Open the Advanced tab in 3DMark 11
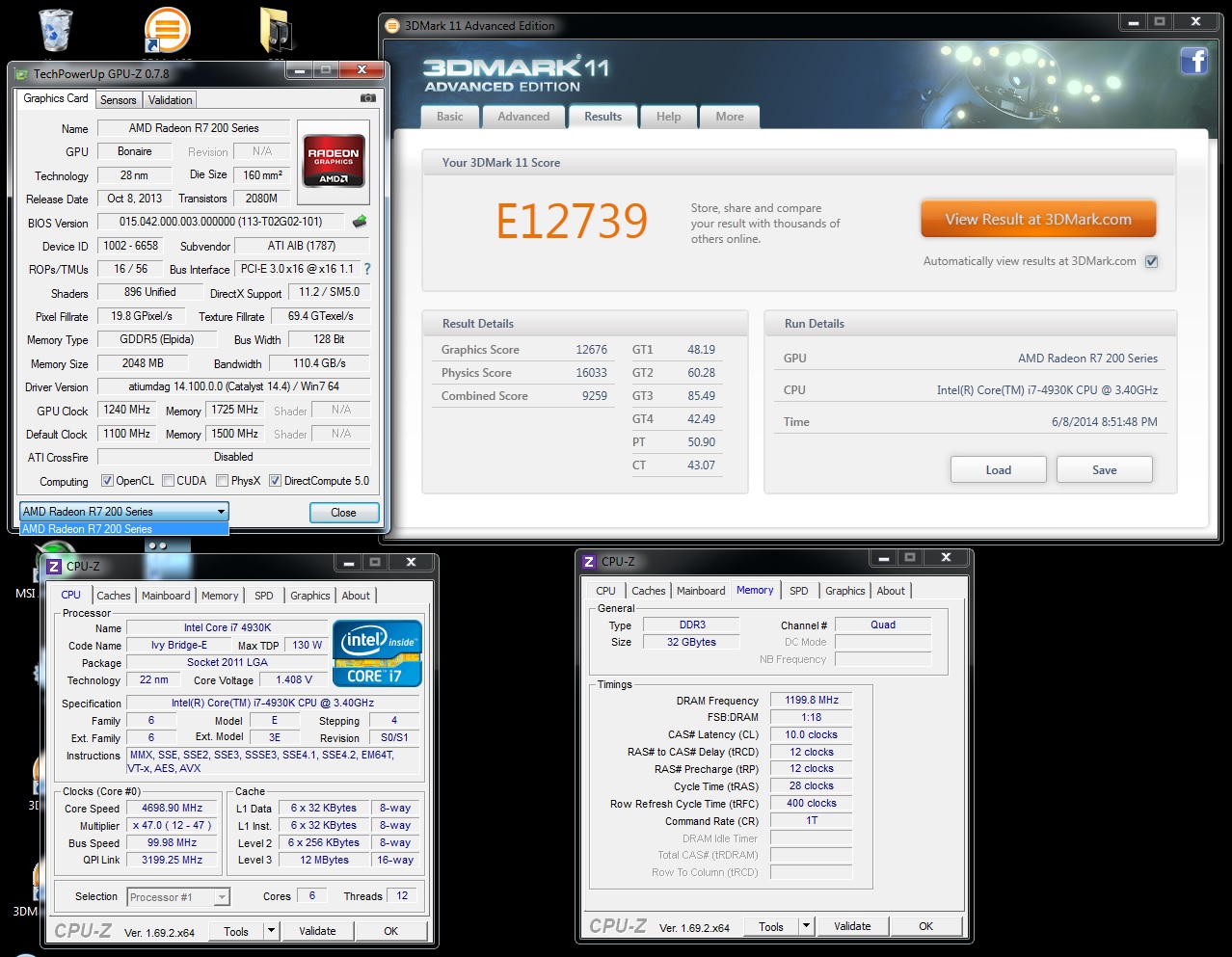The height and width of the screenshot is (957, 1232). pyautogui.click(x=523, y=117)
